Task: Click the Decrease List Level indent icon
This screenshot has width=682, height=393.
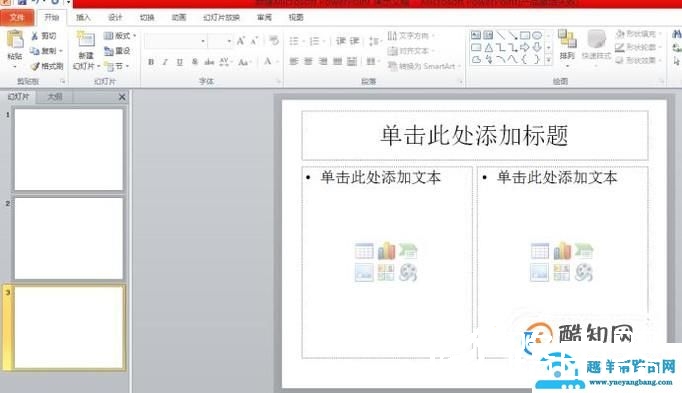Action: click(341, 41)
